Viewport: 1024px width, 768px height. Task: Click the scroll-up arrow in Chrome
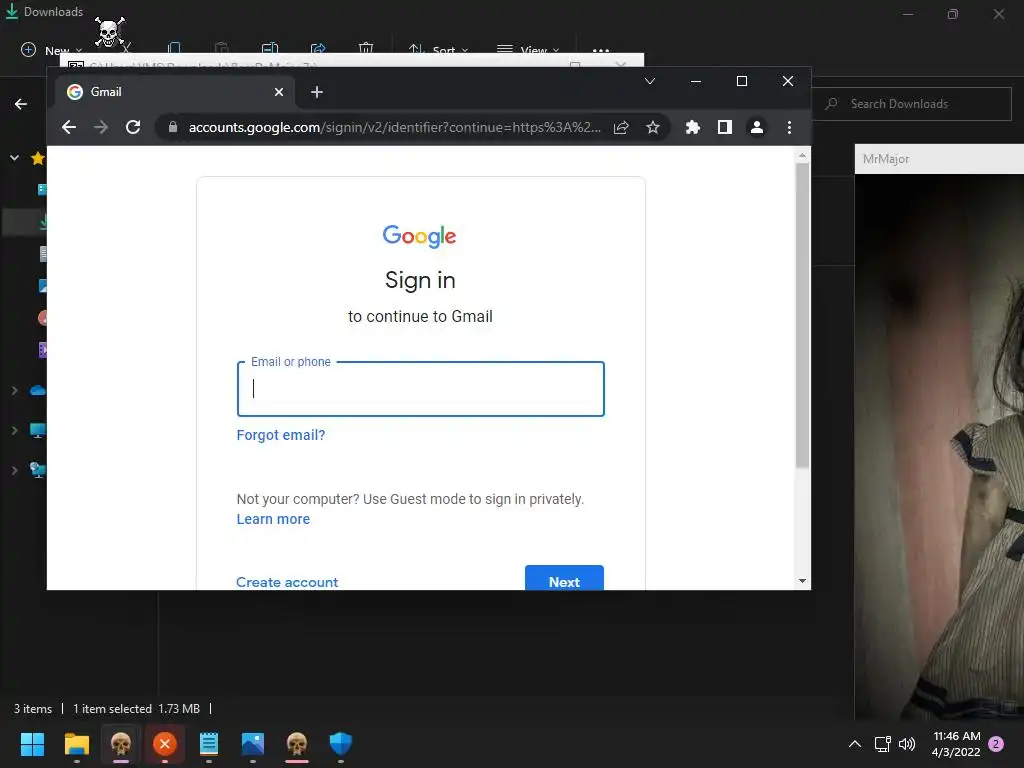pos(802,155)
